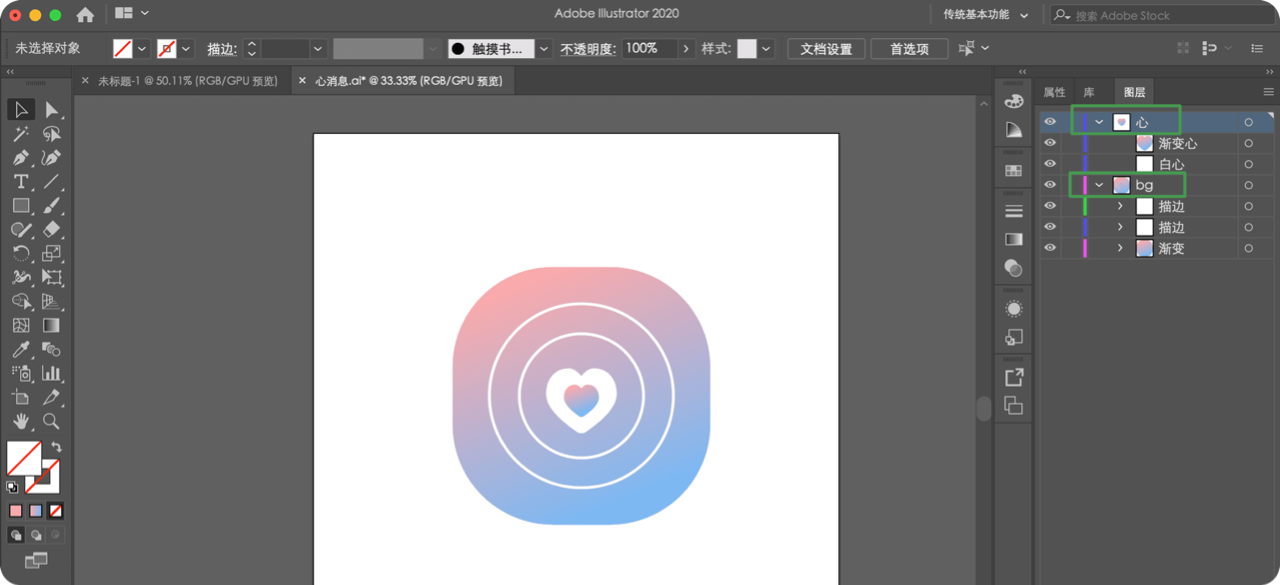The image size is (1280, 585).
Task: Click the 首选项 button
Action: [x=909, y=49]
